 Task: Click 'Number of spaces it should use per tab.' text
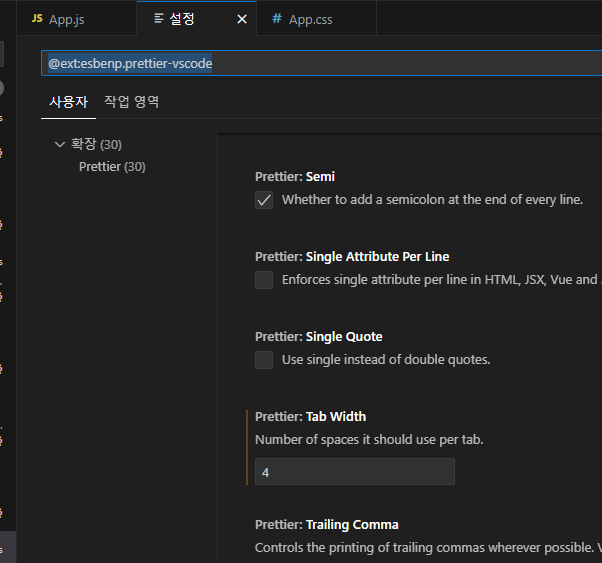click(369, 439)
